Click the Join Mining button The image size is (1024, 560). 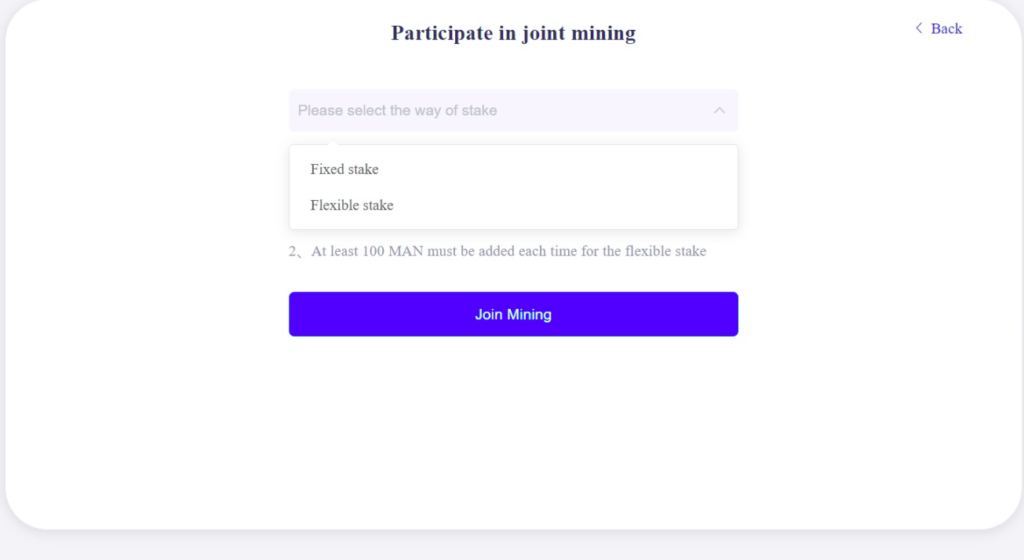[513, 314]
